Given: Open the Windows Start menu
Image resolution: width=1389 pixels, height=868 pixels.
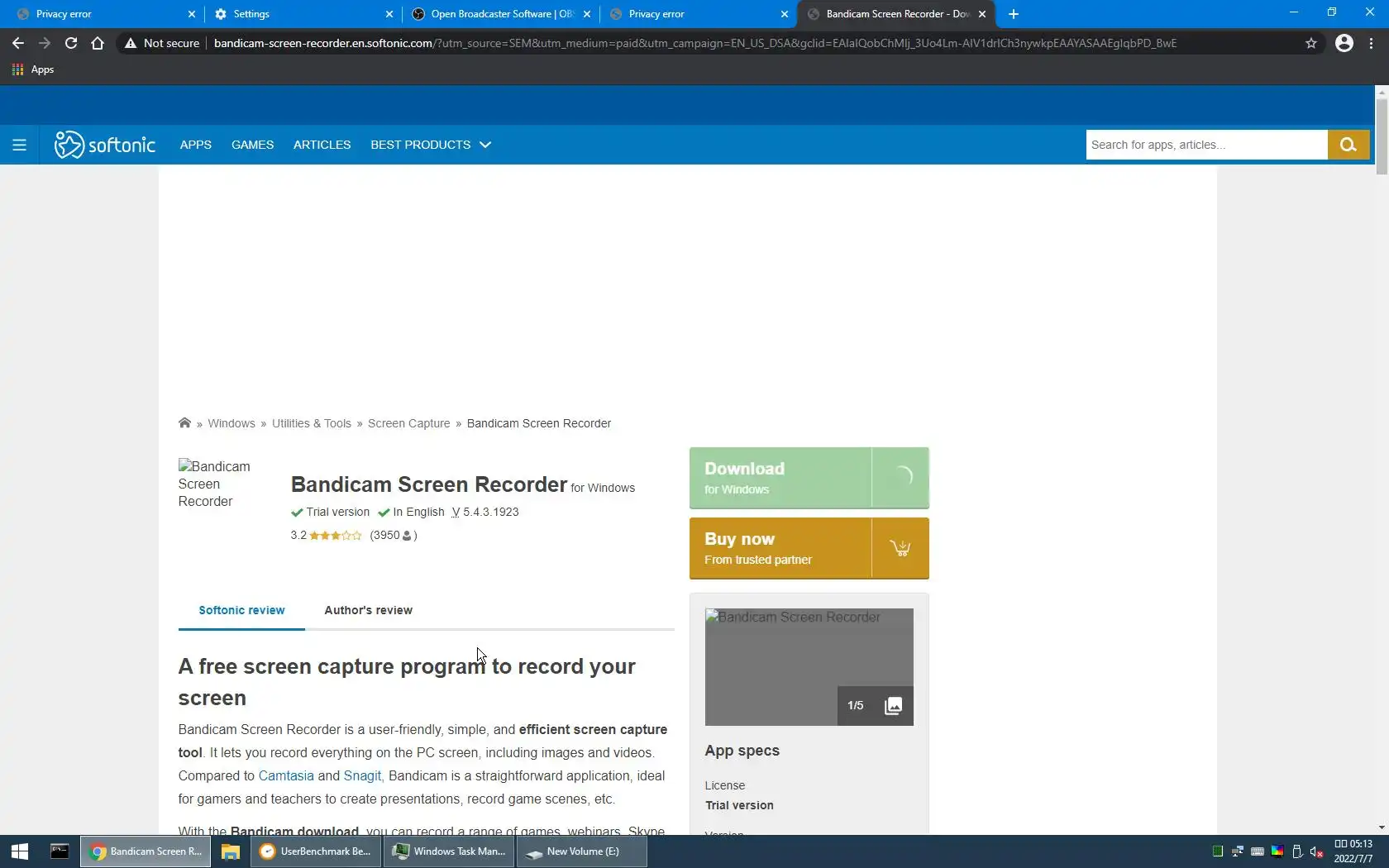Looking at the screenshot, I should click(20, 851).
